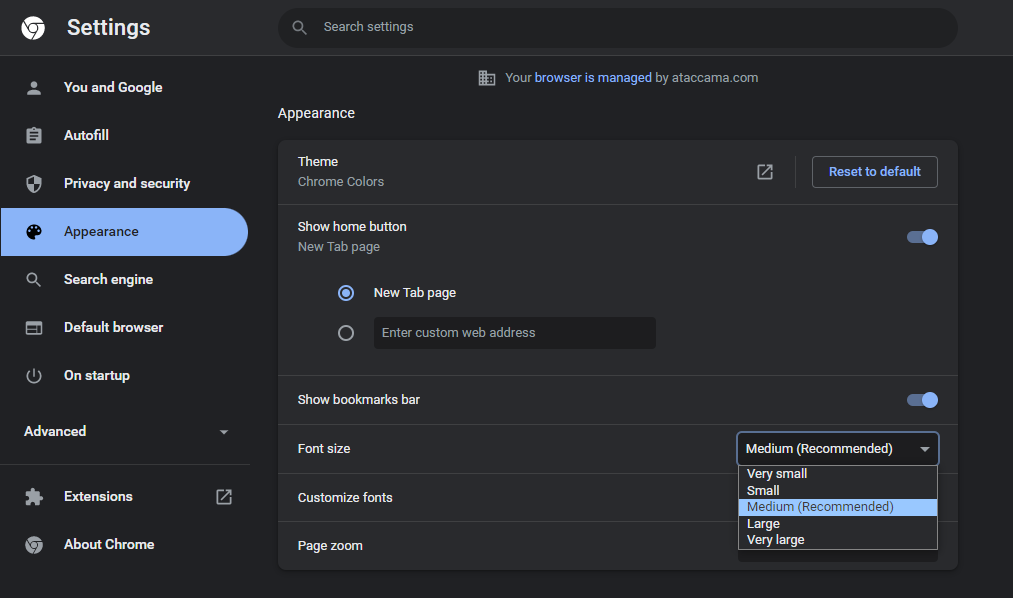Choose Very large from the font size list
The height and width of the screenshot is (598, 1013).
click(x=776, y=539)
